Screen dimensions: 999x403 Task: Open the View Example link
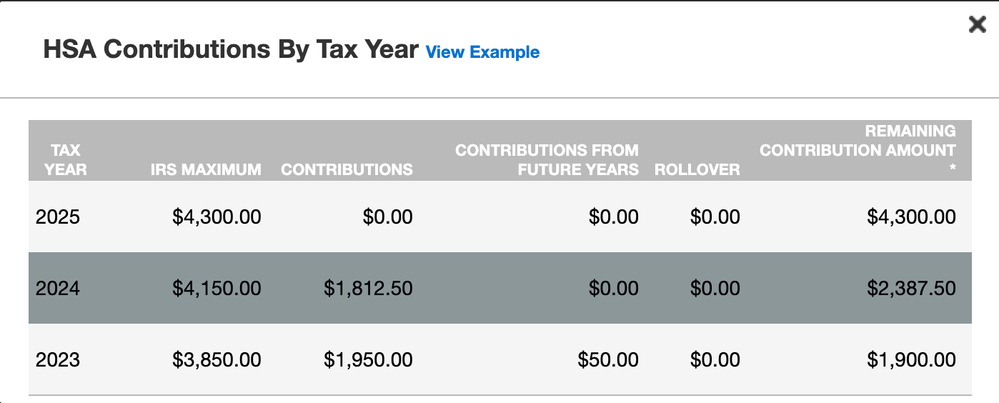(x=482, y=52)
